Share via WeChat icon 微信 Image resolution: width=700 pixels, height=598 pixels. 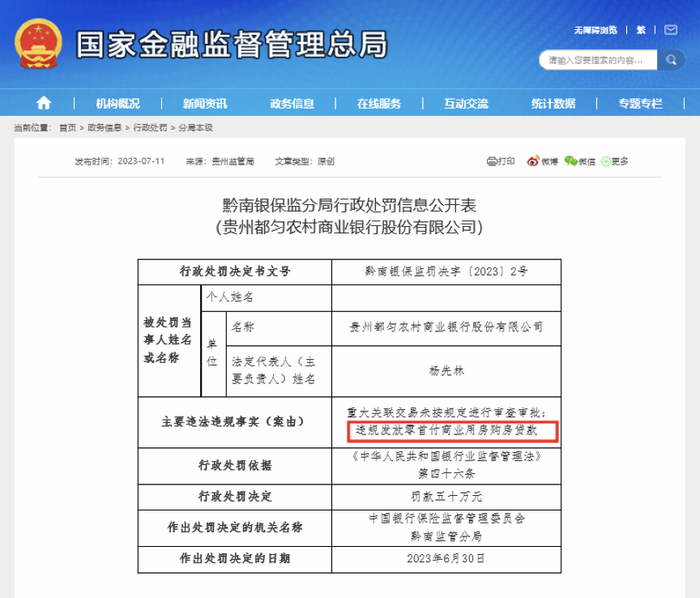[x=571, y=161]
